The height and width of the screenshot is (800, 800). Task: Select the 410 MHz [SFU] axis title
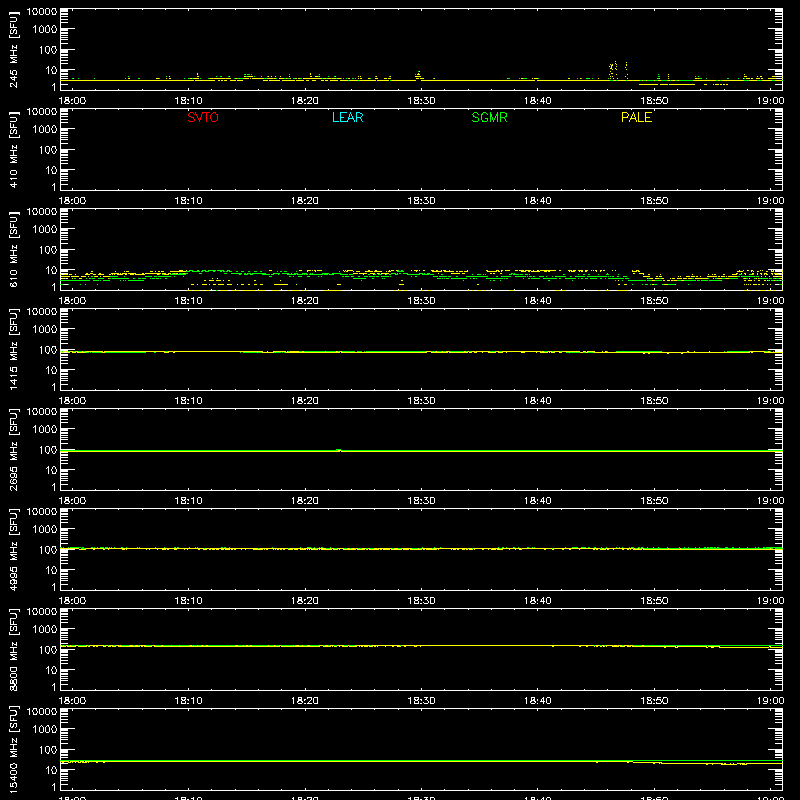[14, 149]
